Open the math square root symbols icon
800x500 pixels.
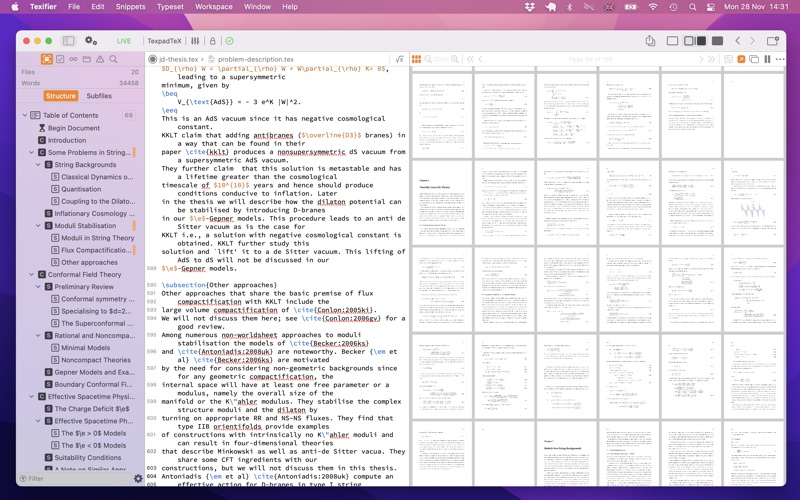tap(400, 59)
